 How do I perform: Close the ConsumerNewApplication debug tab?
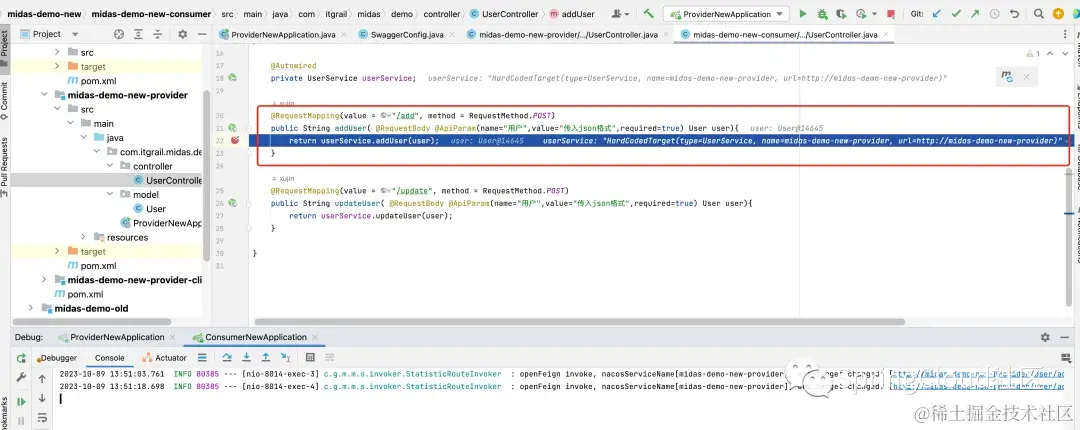(x=315, y=337)
